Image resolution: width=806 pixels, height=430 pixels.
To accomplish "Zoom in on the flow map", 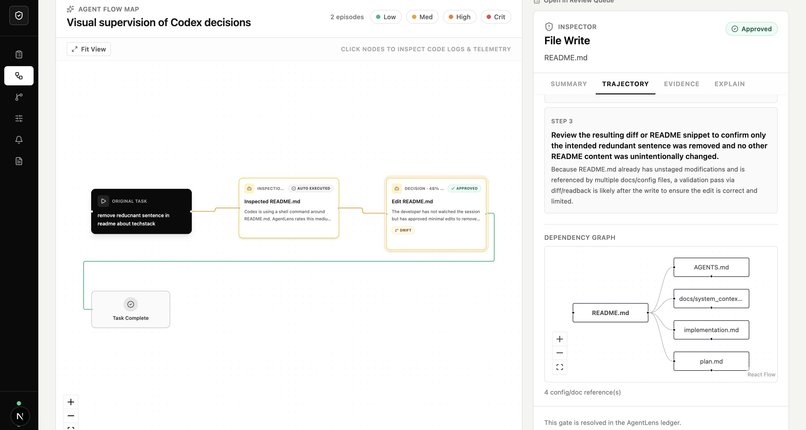I will tap(71, 402).
